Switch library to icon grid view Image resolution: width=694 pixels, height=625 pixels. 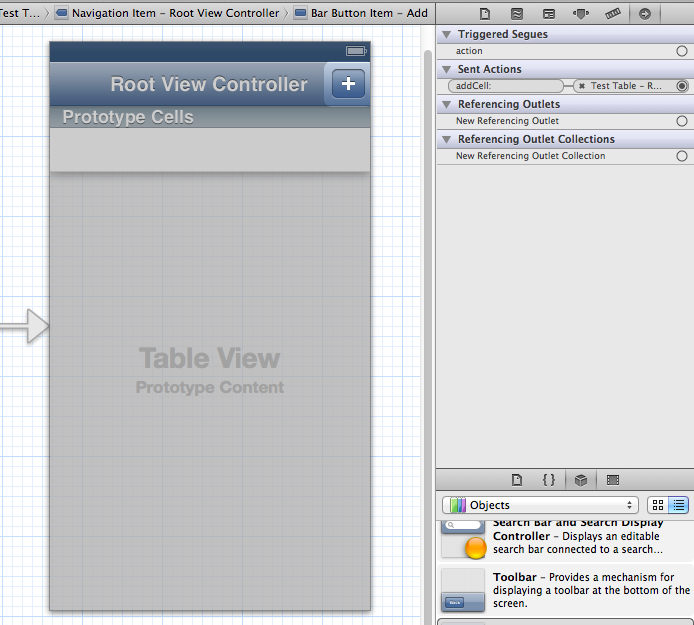658,505
